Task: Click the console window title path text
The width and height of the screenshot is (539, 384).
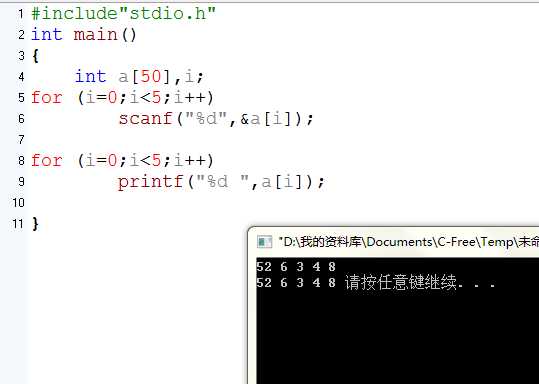Action: point(408,242)
